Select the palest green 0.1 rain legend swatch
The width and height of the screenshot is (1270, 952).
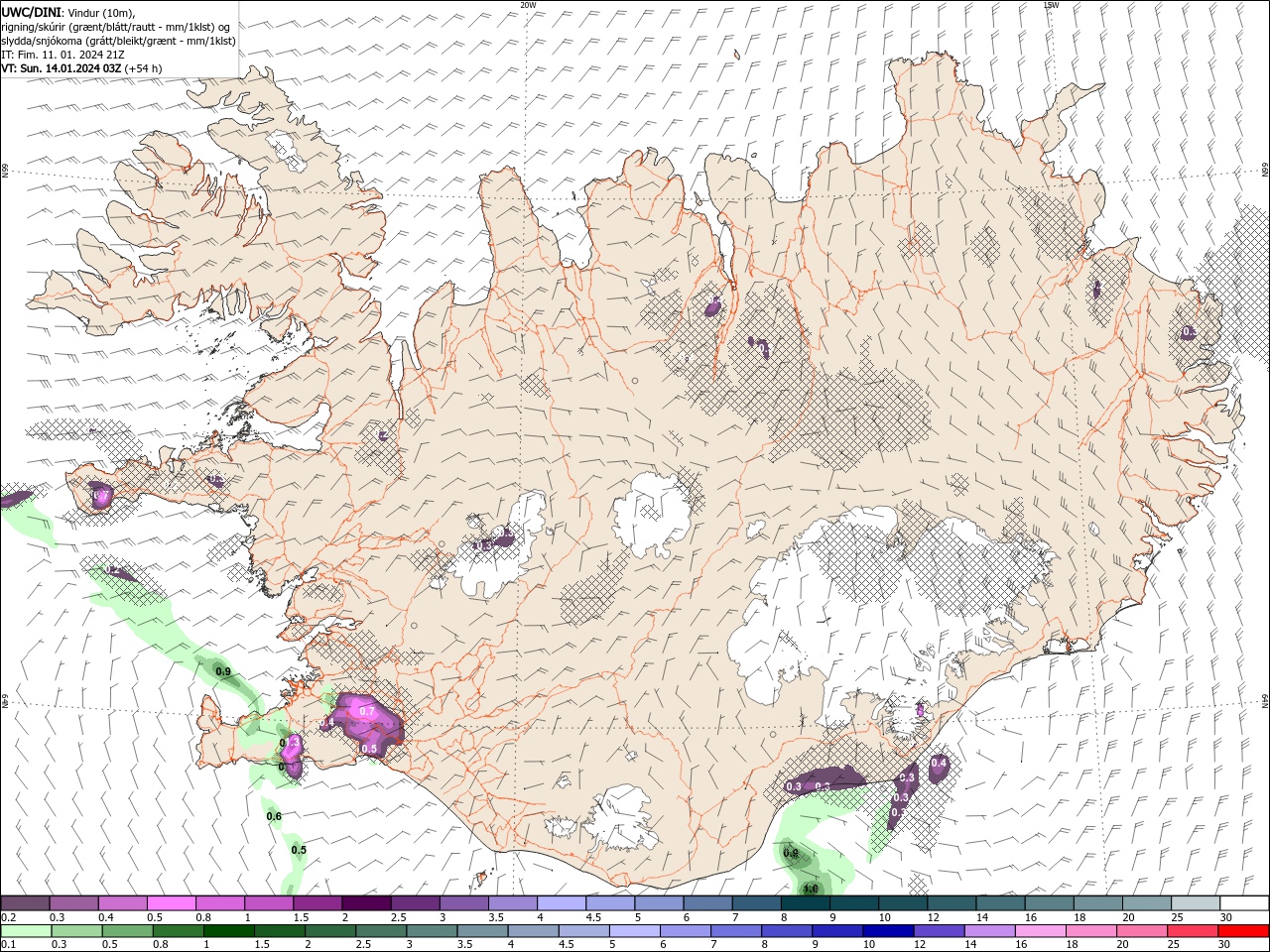26,931
